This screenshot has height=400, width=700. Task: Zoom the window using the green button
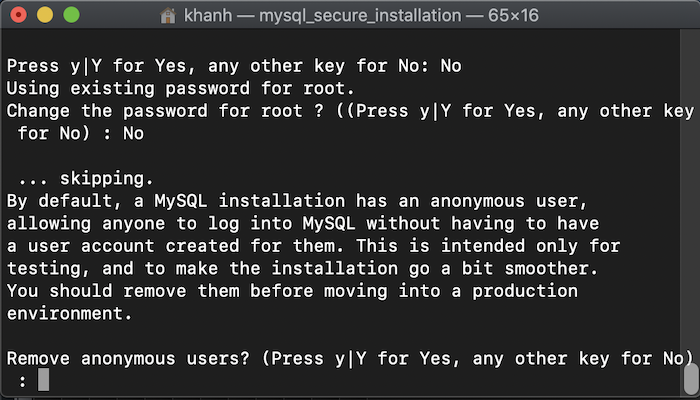[x=71, y=15]
